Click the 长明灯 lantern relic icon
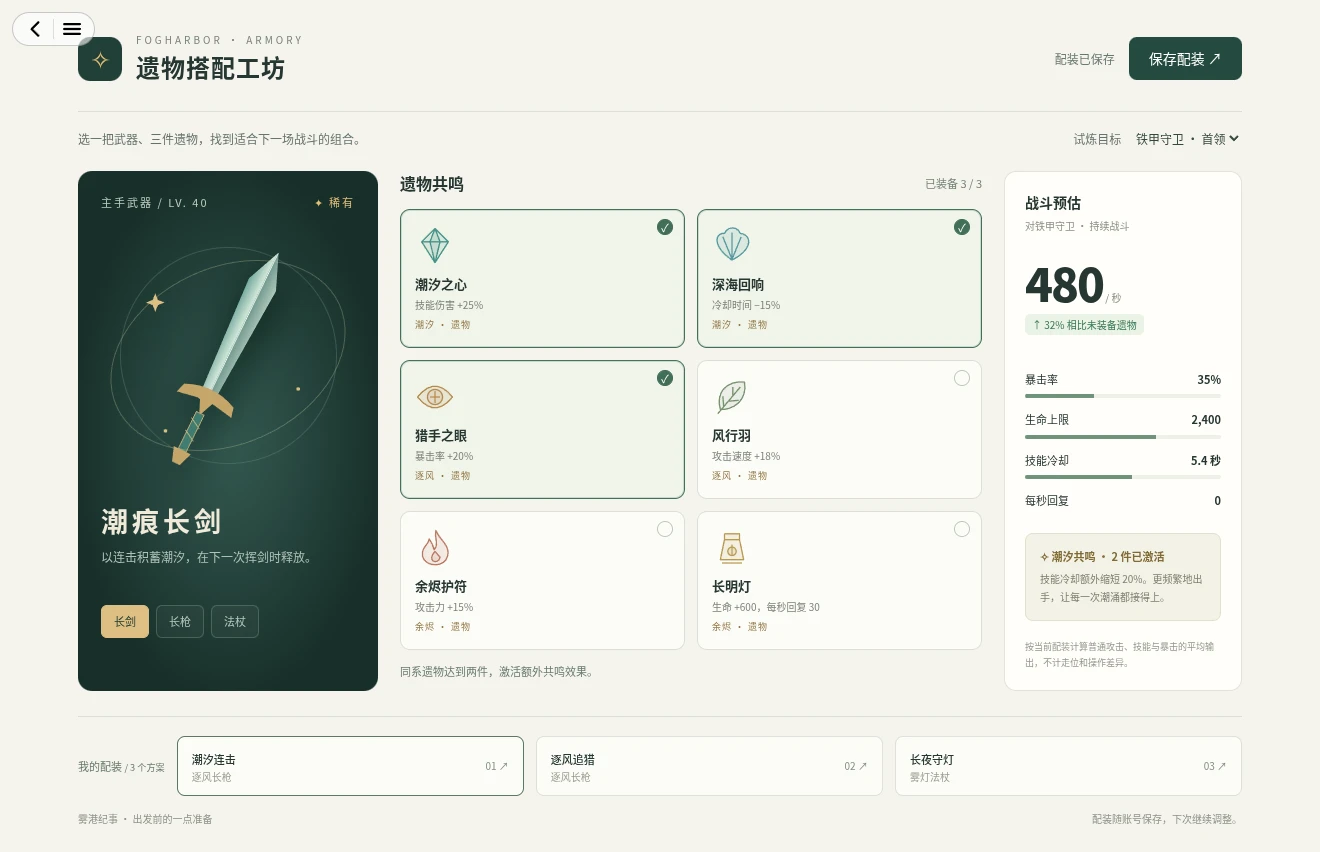This screenshot has width=1320, height=852. 732,548
